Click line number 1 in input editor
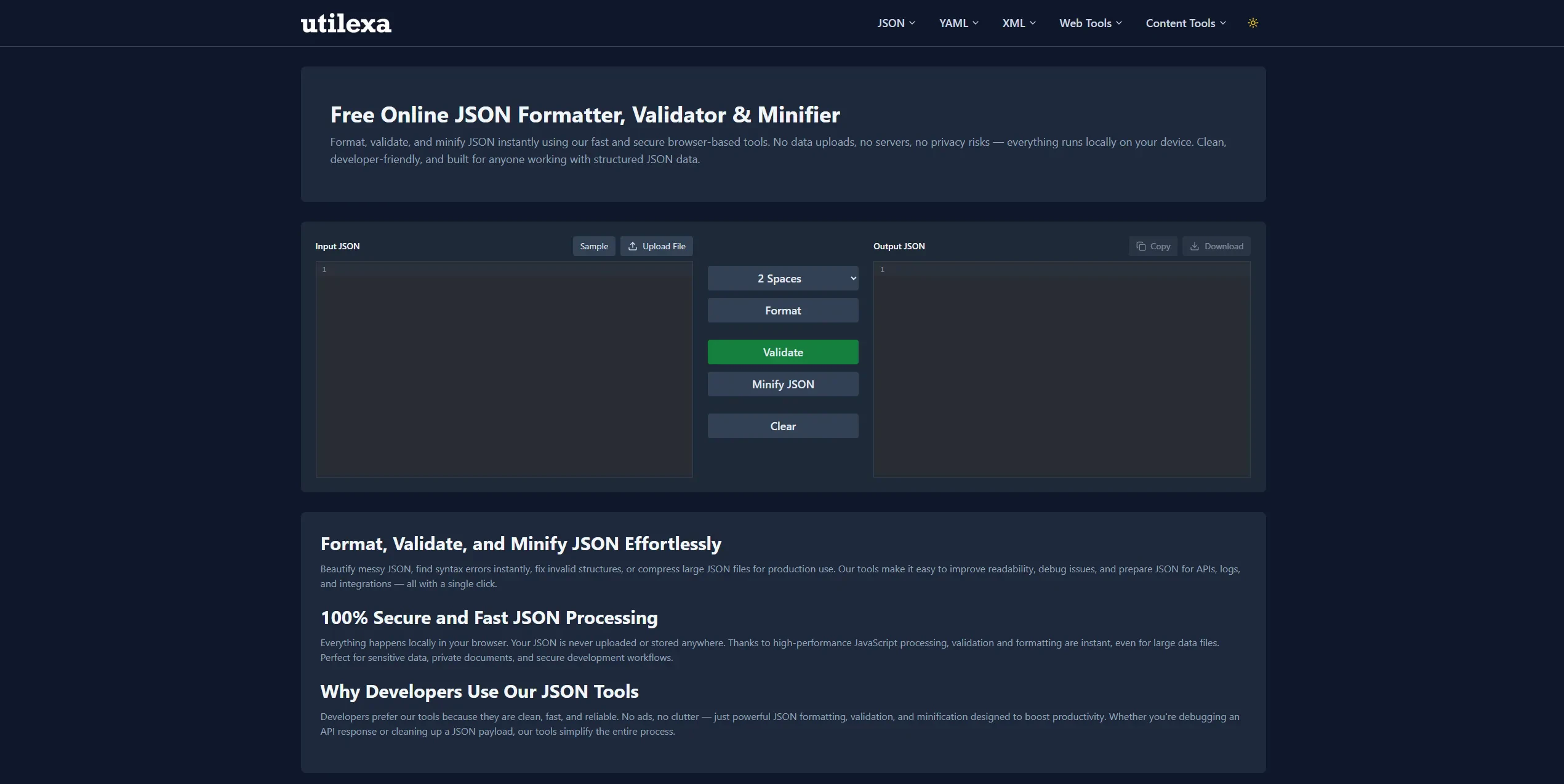 pyautogui.click(x=324, y=270)
